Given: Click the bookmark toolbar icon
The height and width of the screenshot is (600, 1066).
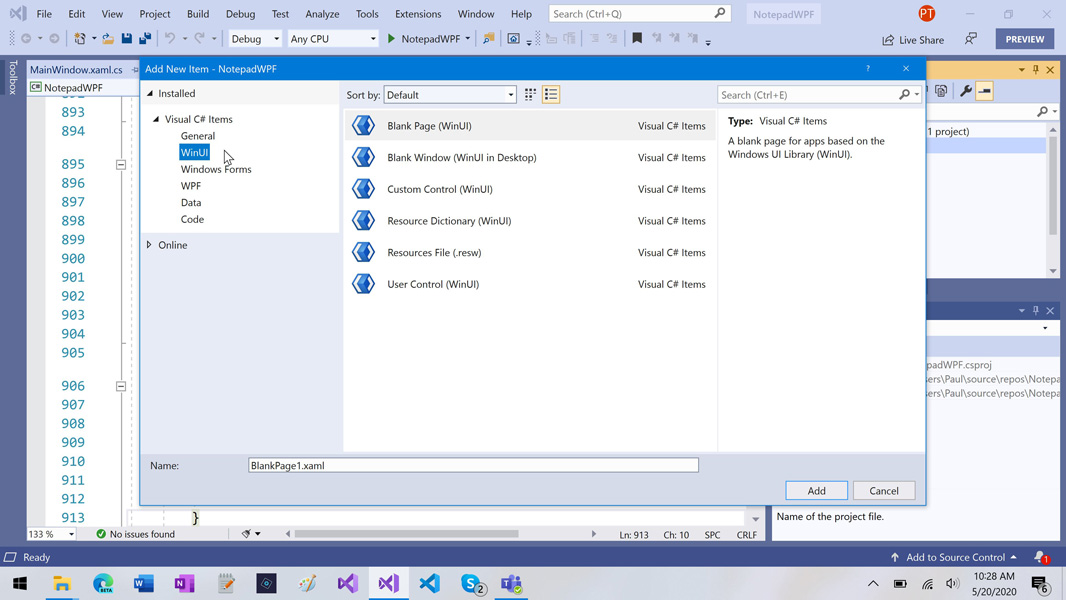Looking at the screenshot, I should point(636,39).
